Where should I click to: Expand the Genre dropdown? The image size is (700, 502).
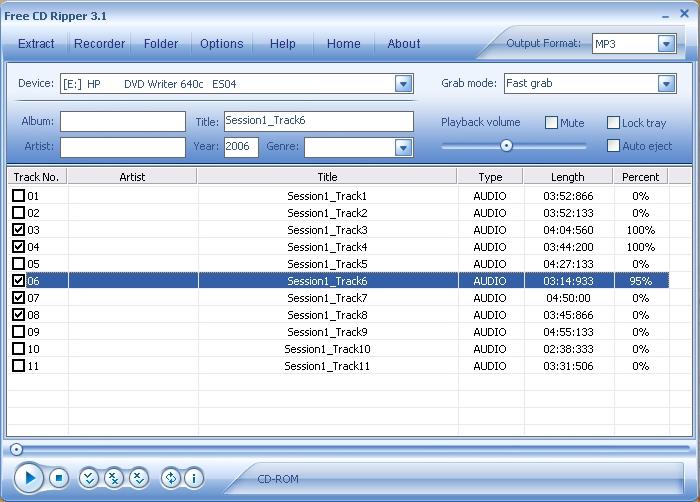tap(403, 148)
